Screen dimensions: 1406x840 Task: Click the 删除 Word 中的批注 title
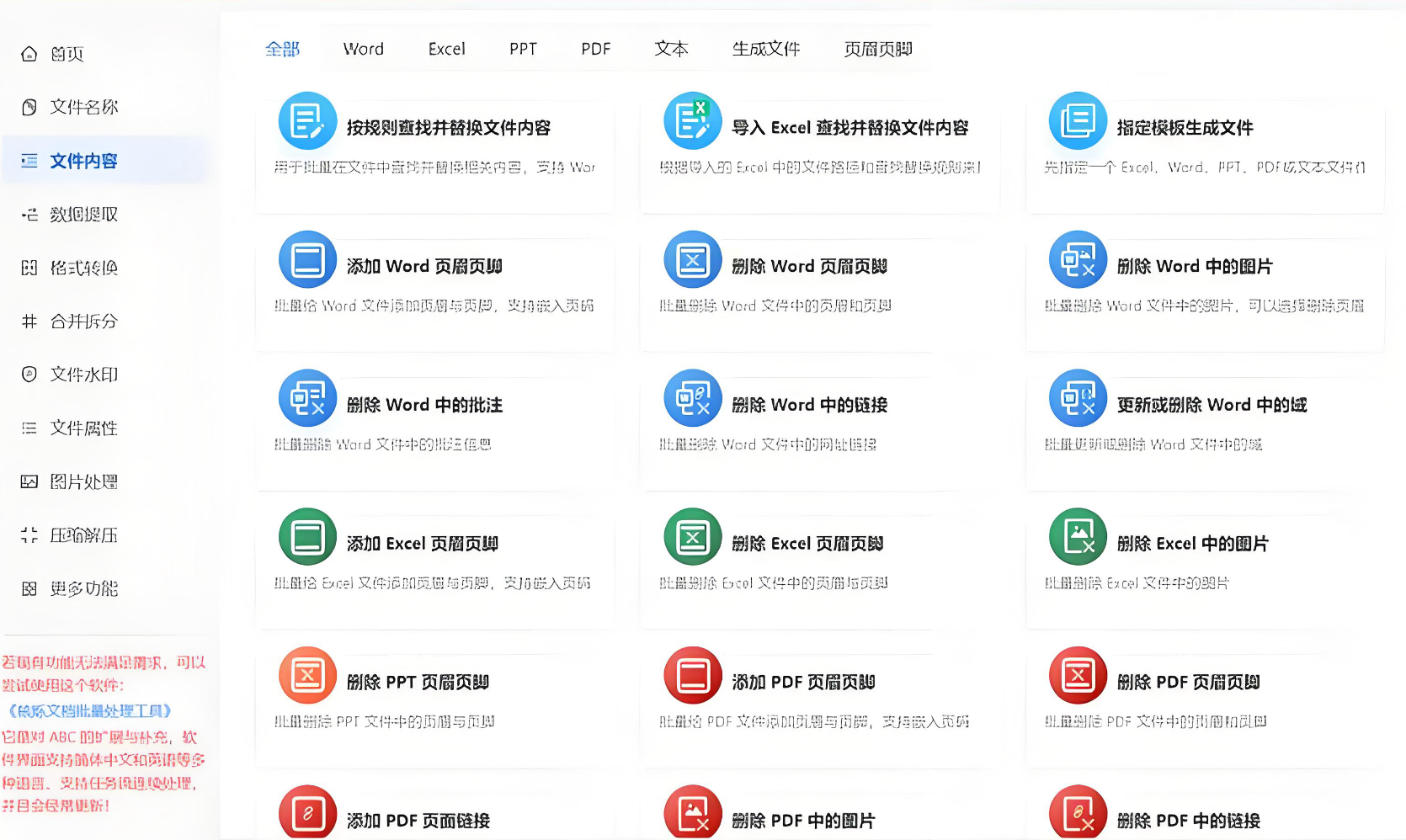[424, 406]
